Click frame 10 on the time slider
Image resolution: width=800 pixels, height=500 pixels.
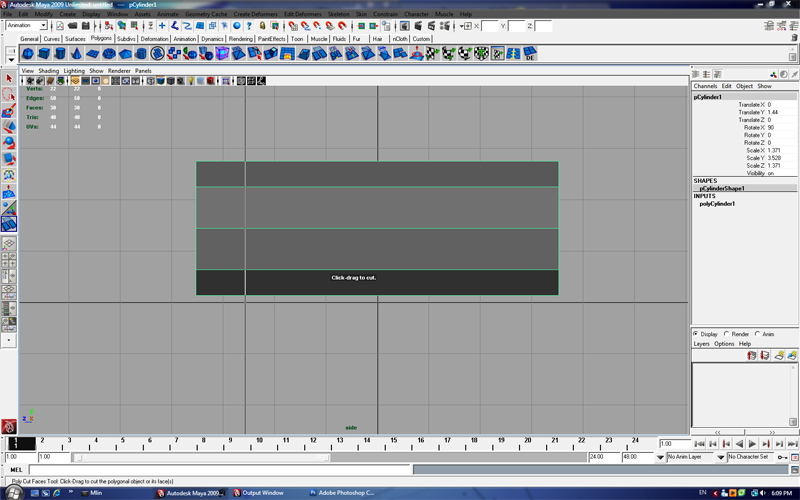(259, 443)
